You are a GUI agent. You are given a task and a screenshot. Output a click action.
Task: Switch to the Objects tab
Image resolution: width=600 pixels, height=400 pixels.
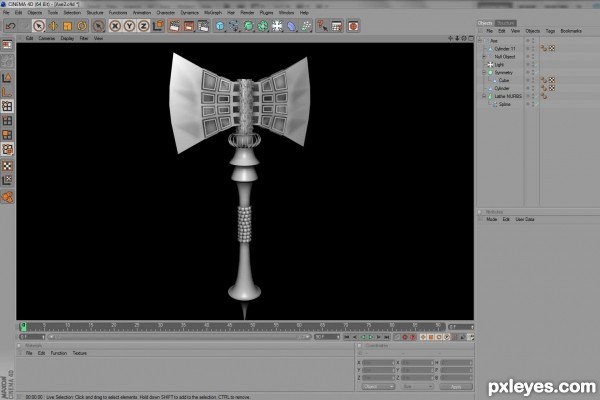click(x=485, y=23)
